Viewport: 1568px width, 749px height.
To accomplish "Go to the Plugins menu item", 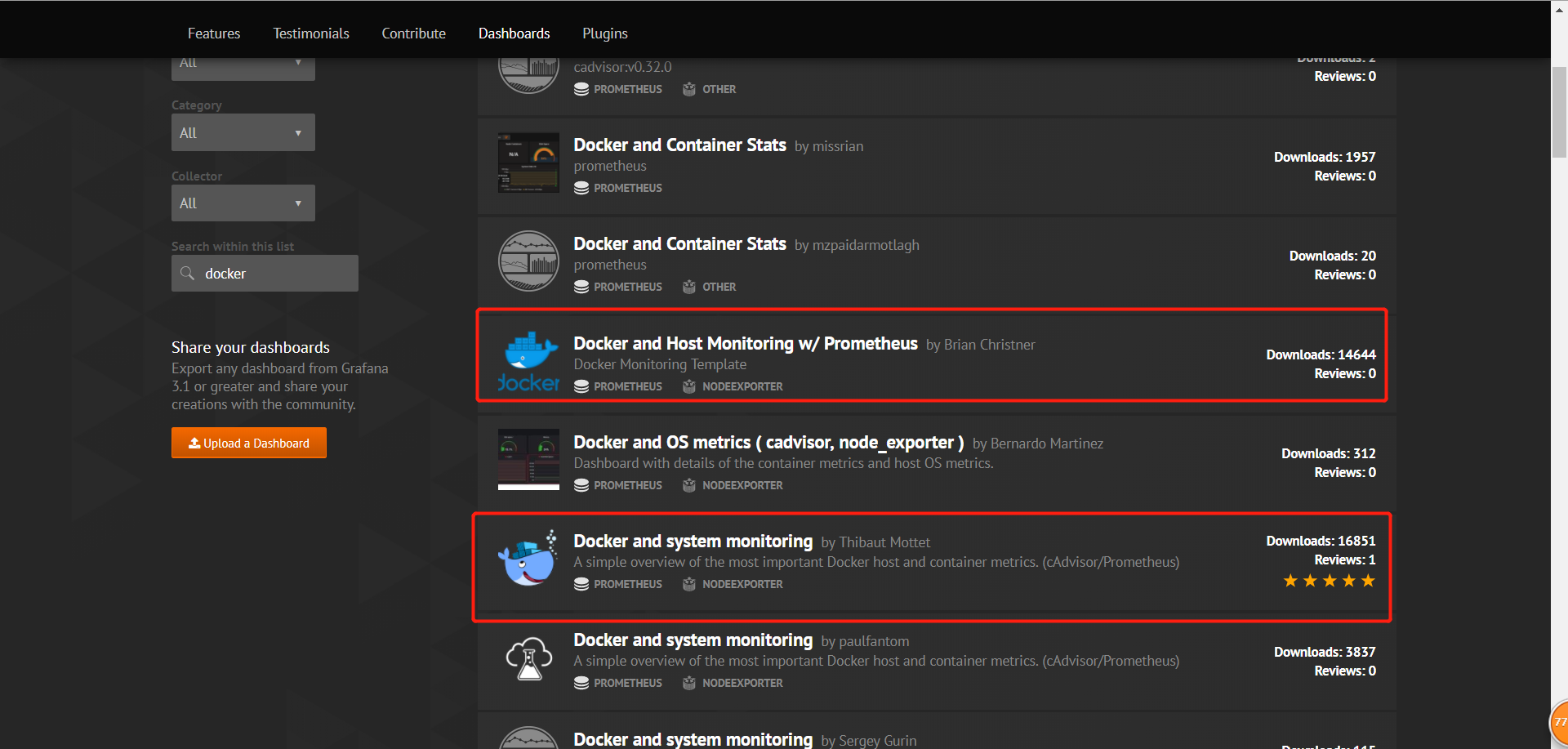I will click(604, 33).
